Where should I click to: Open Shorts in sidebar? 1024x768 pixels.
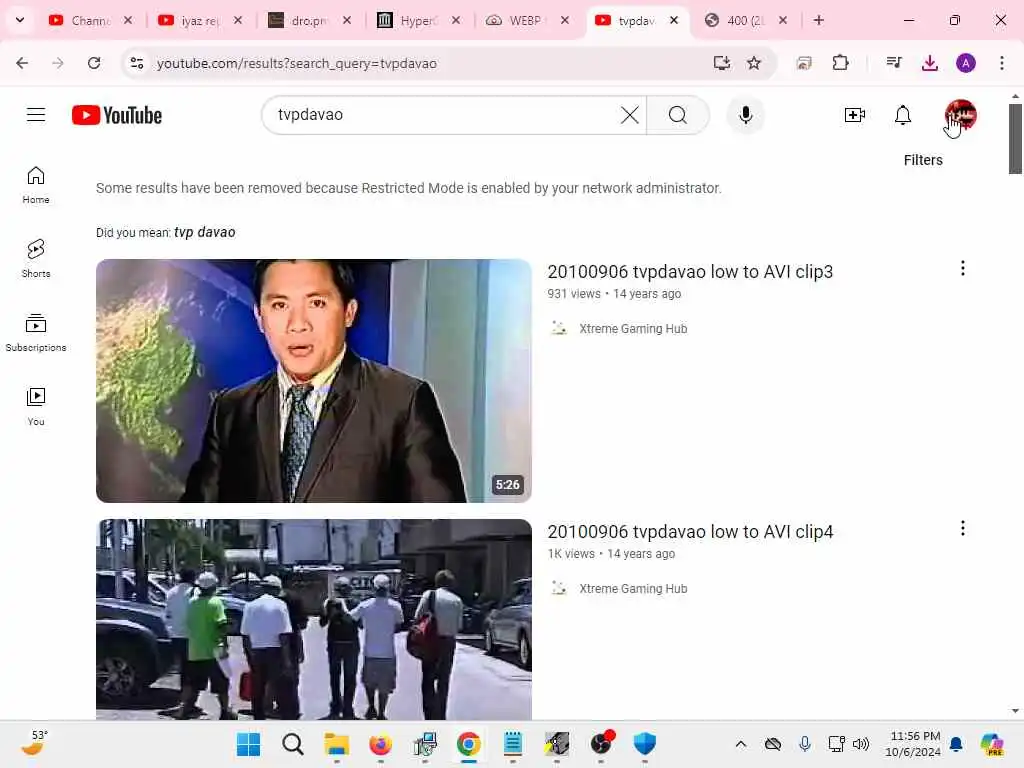[36, 259]
